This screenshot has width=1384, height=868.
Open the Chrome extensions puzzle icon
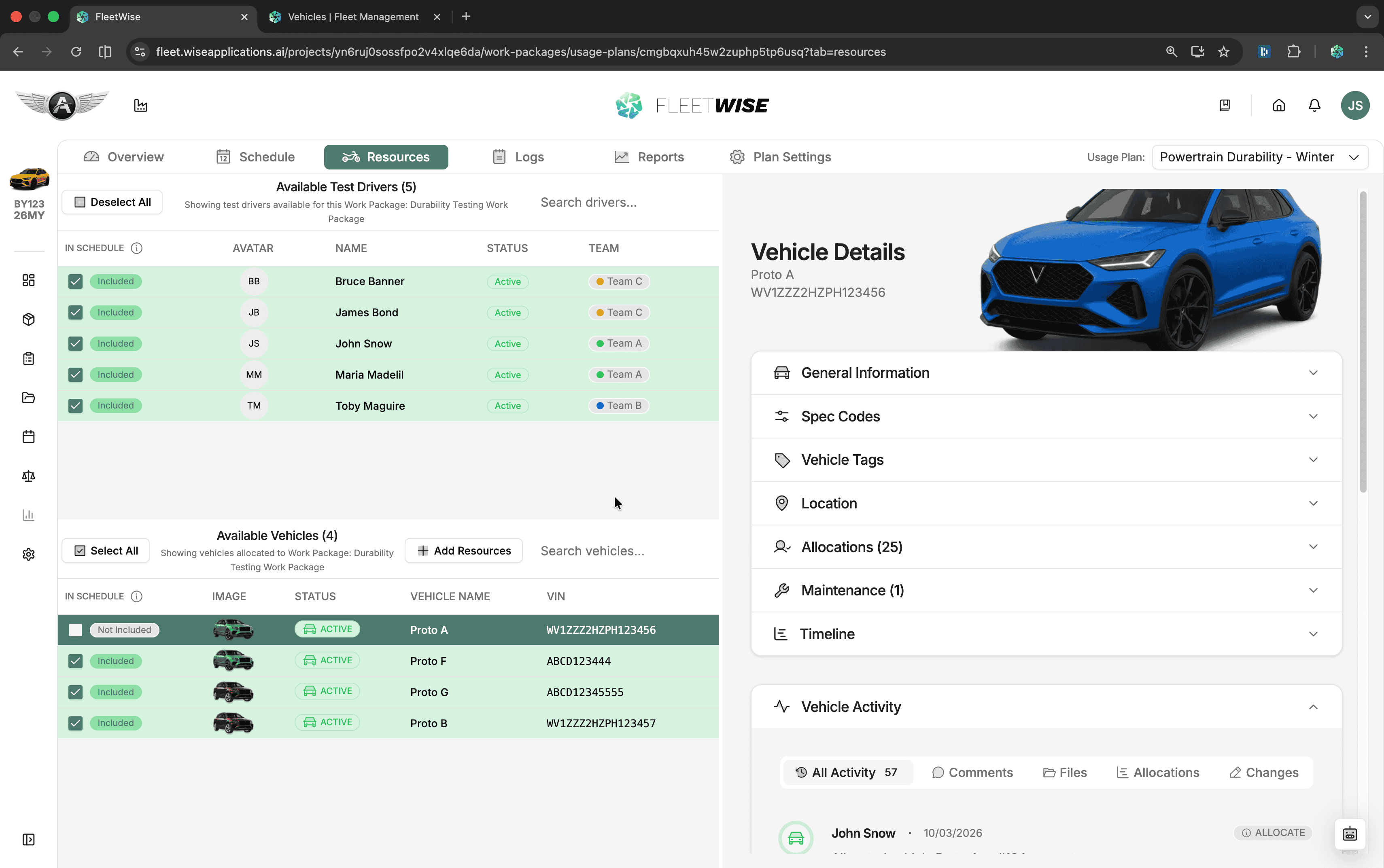click(1294, 52)
